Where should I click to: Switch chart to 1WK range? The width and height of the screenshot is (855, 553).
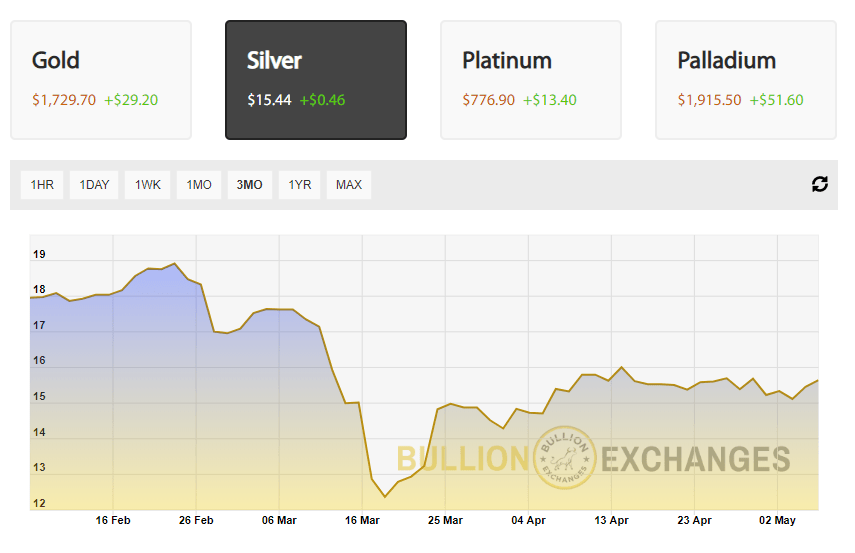(x=148, y=185)
